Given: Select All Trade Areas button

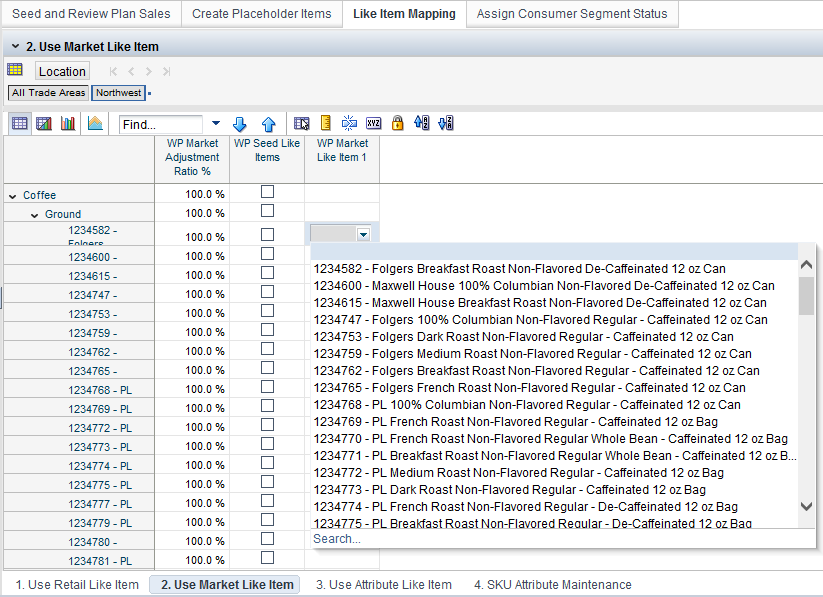Looking at the screenshot, I should (x=48, y=93).
